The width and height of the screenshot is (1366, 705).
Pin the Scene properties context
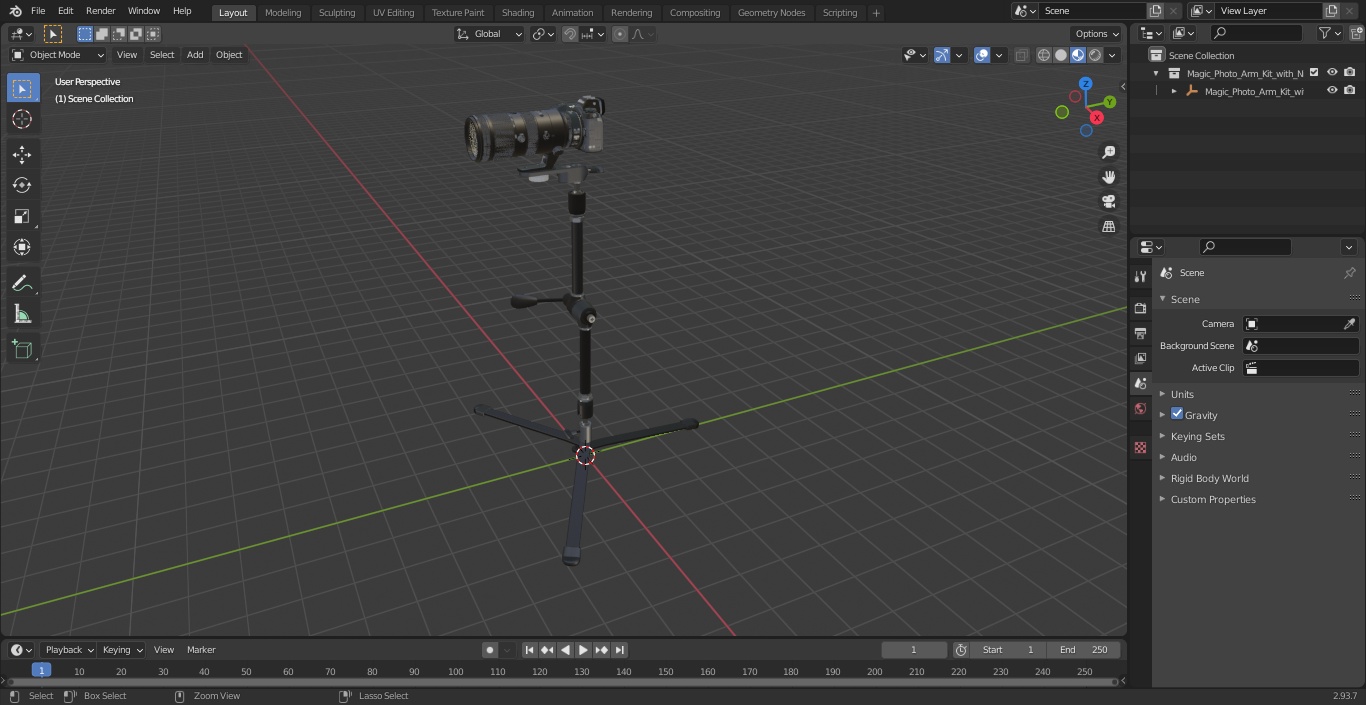coord(1349,273)
